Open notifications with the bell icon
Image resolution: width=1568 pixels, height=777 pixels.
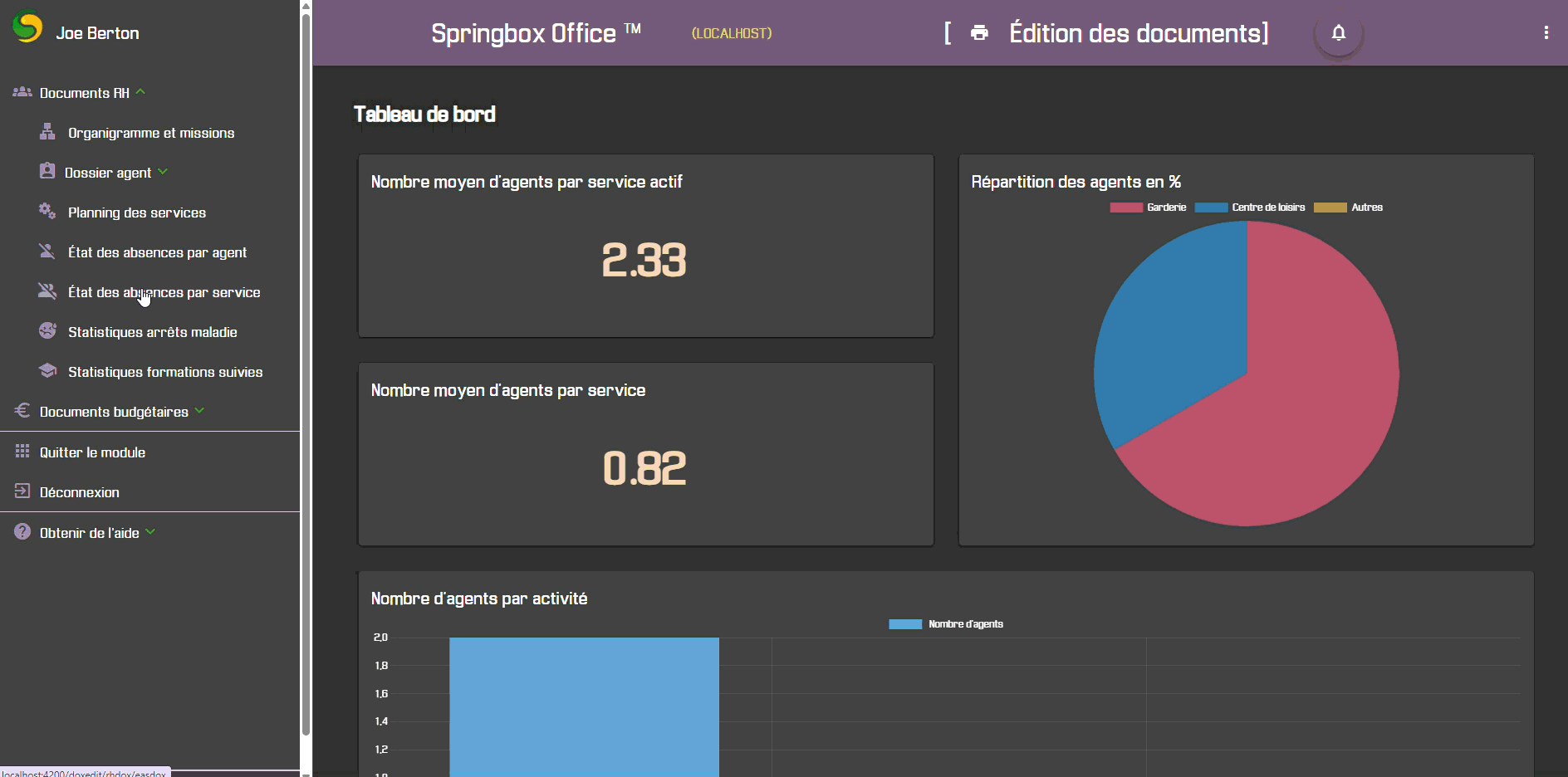pos(1339,32)
